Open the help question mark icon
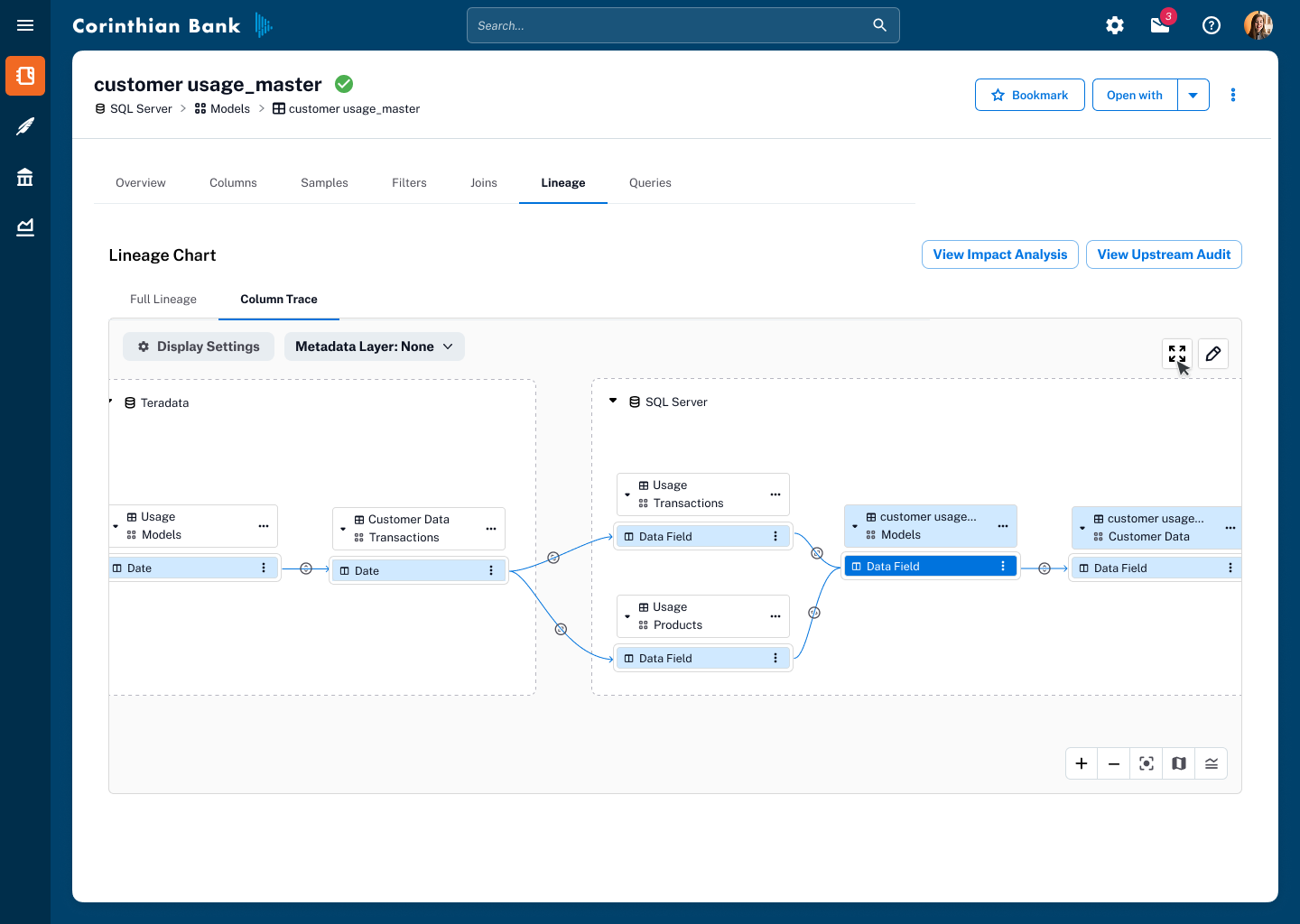The image size is (1300, 924). click(x=1212, y=25)
